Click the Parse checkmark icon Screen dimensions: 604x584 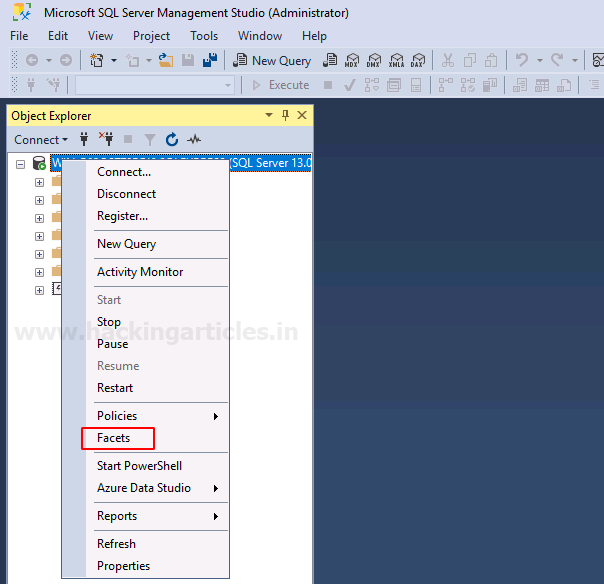350,85
